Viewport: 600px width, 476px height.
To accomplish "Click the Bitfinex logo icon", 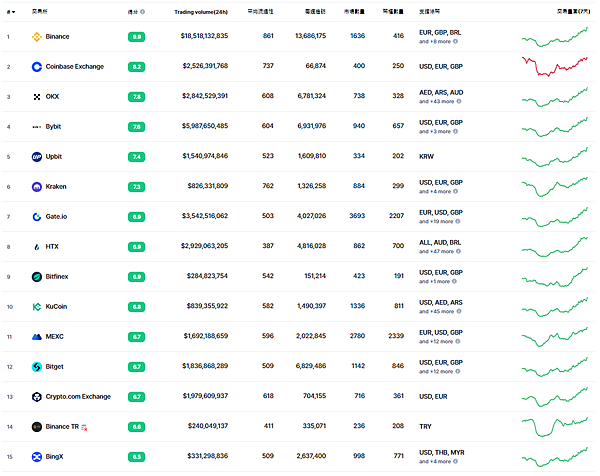I will click(37, 277).
